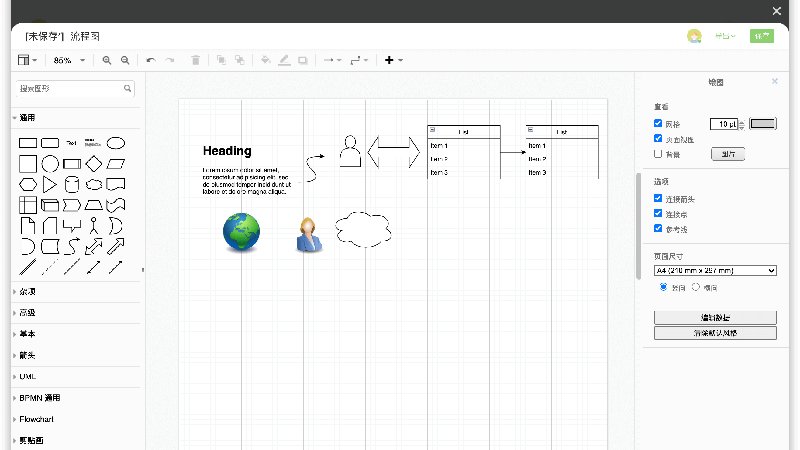
Task: Open the view layout dropdown in the toolbar
Action: click(x=27, y=60)
